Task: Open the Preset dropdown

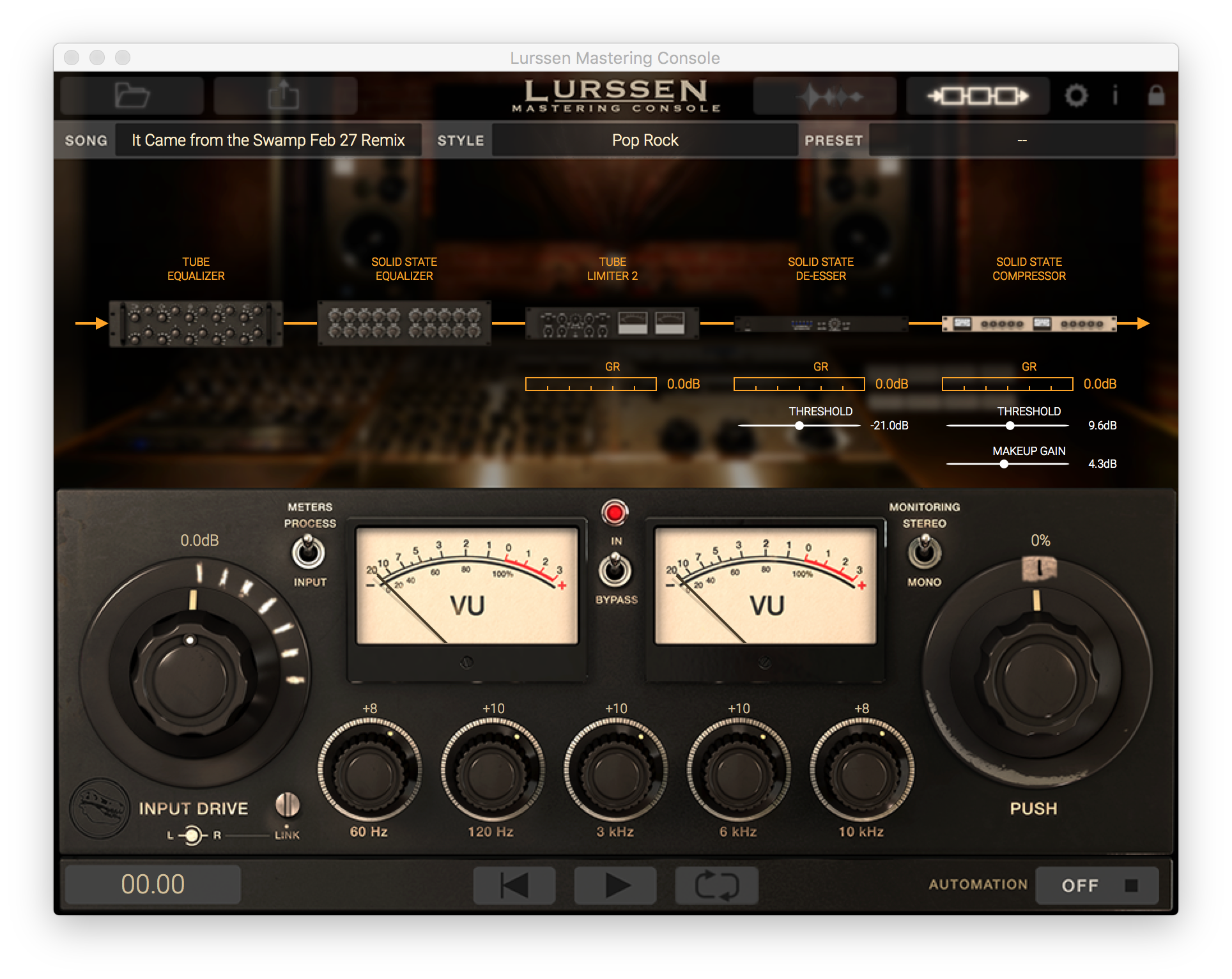Action: click(1022, 140)
